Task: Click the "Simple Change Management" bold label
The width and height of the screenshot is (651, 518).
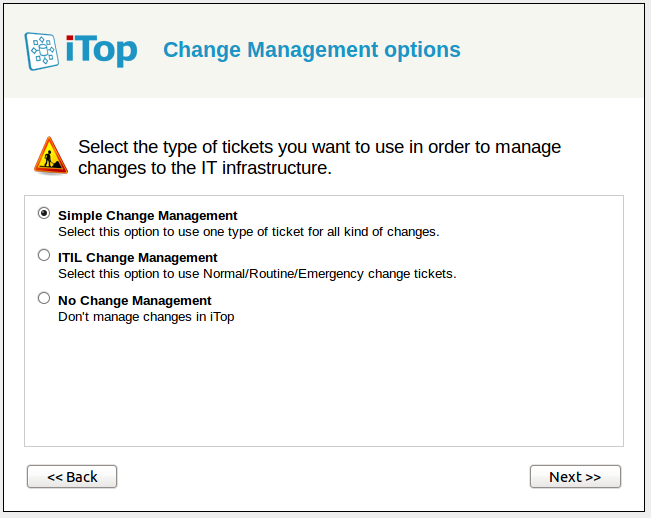Action: click(x=148, y=215)
